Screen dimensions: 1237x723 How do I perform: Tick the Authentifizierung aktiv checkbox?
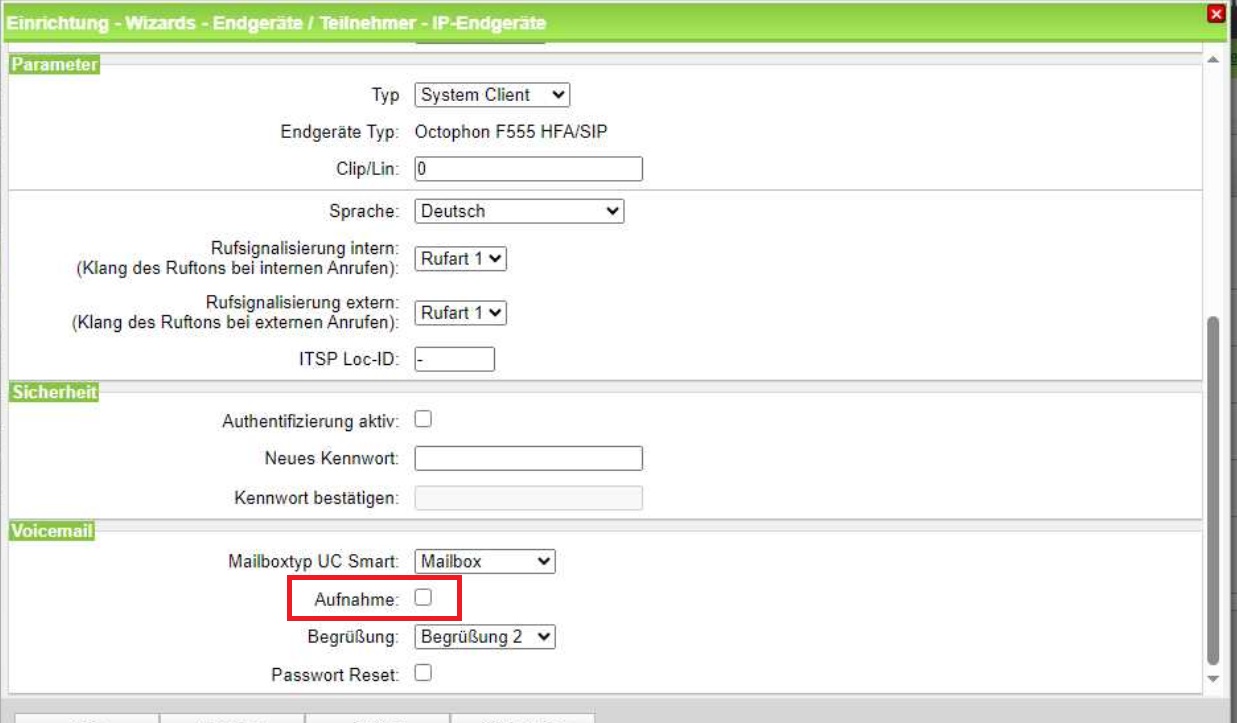point(423,420)
